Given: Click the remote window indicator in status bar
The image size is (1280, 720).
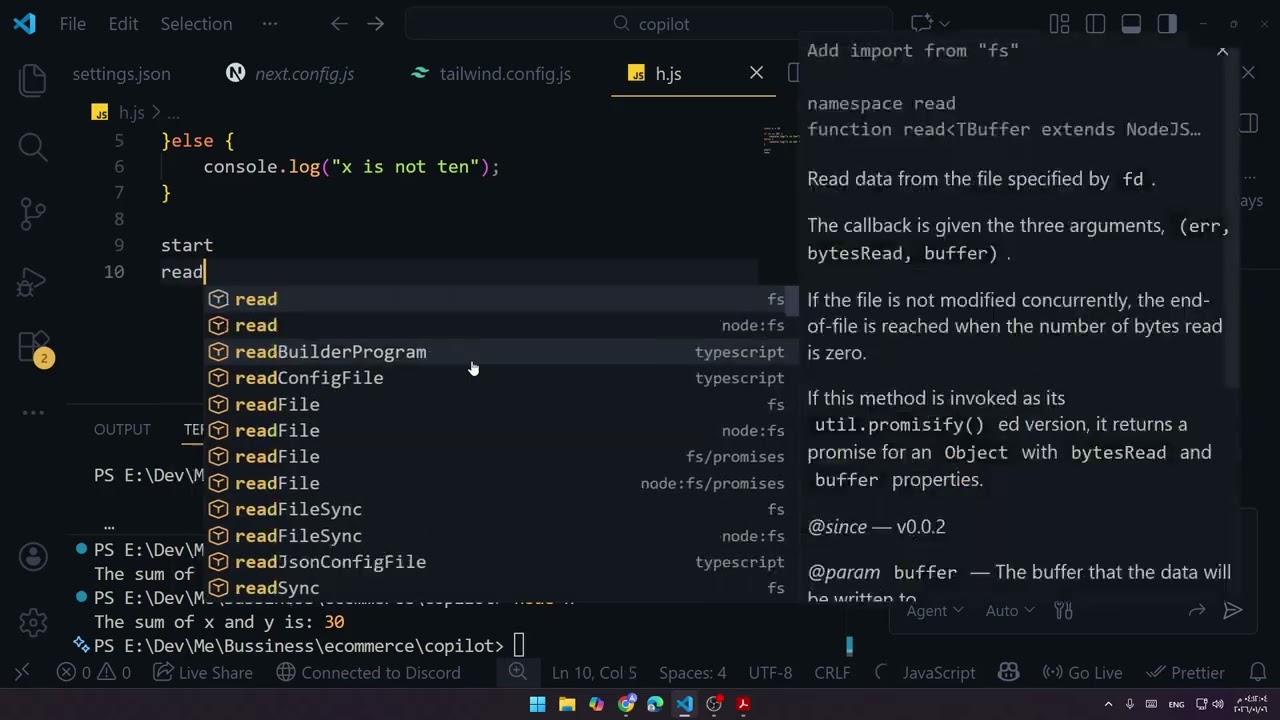Looking at the screenshot, I should (22, 673).
